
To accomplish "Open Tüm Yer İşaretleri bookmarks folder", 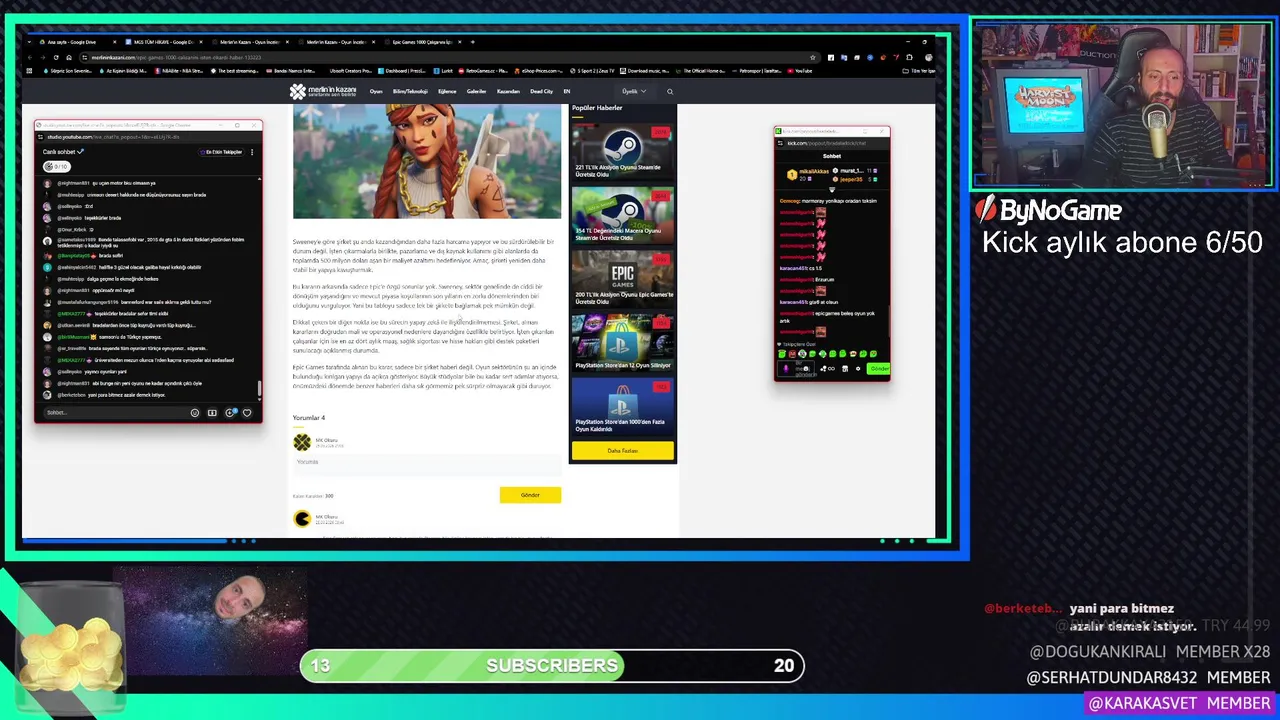I will point(920,71).
